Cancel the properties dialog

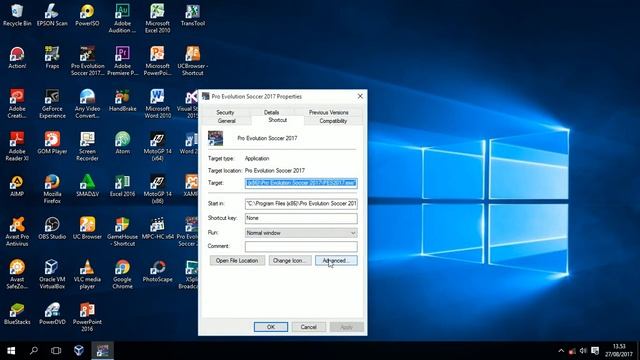coord(309,327)
